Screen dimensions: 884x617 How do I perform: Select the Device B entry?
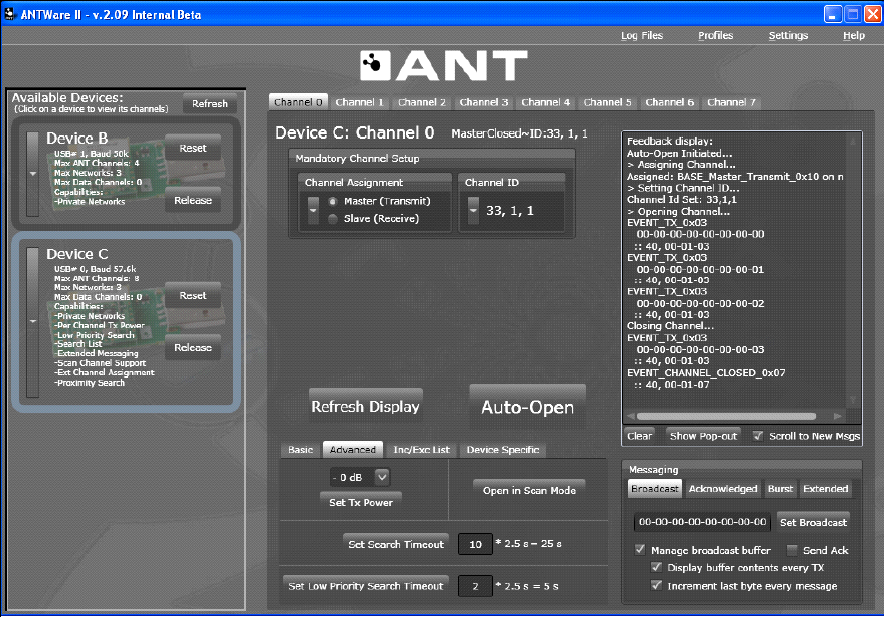pyautogui.click(x=126, y=173)
